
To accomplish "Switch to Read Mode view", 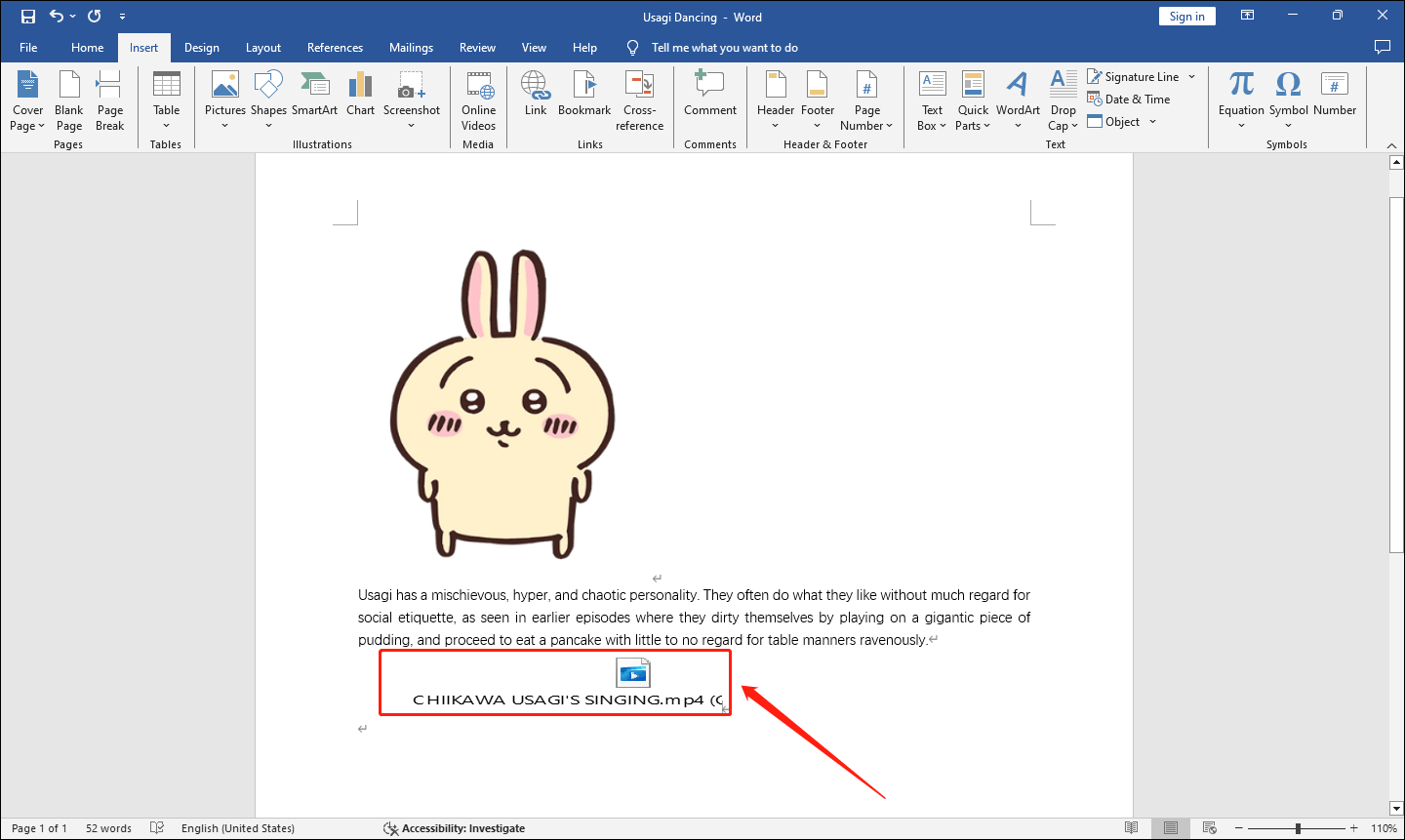I will [1131, 828].
